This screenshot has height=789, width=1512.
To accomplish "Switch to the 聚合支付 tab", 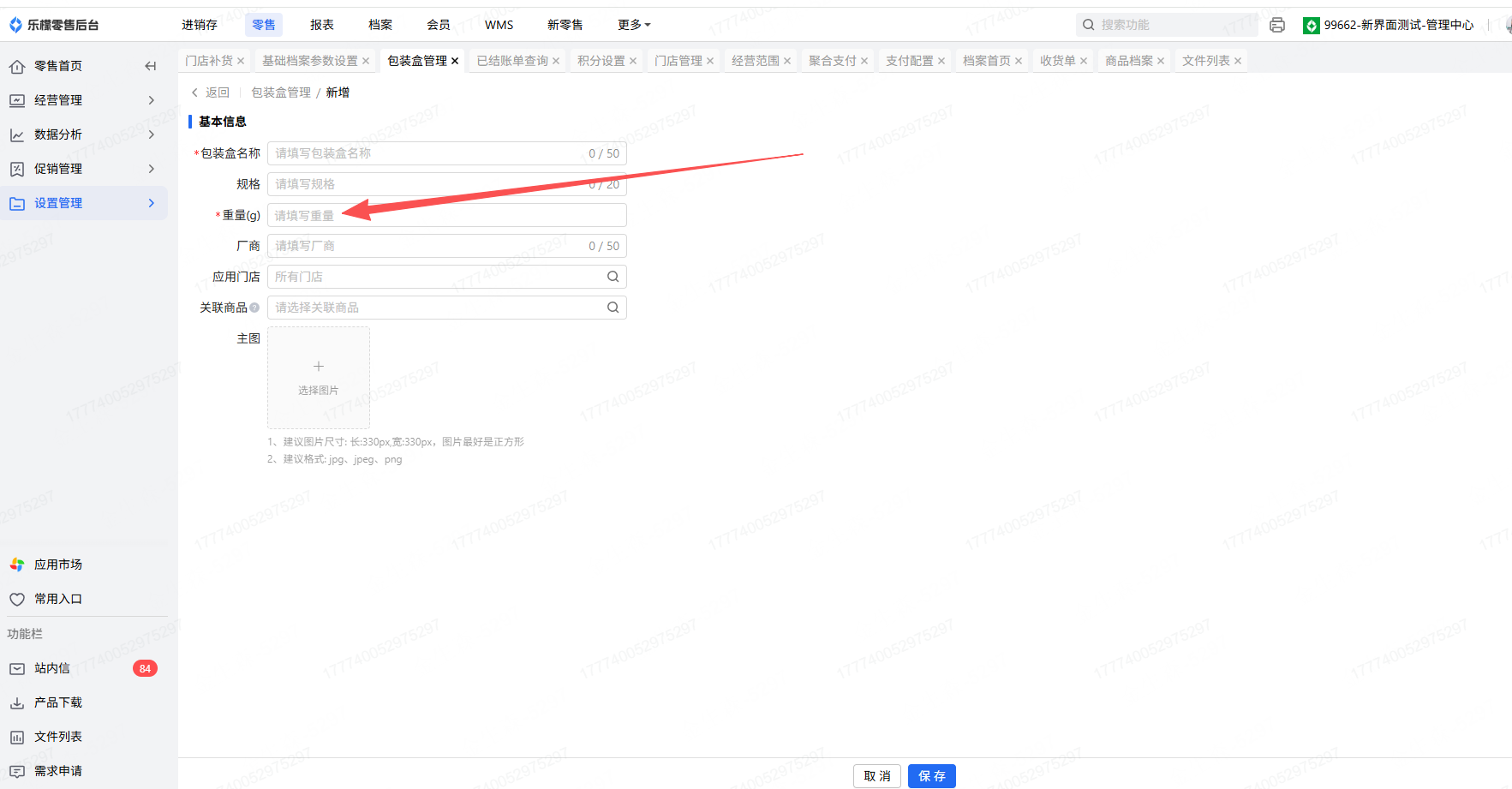I will point(833,61).
